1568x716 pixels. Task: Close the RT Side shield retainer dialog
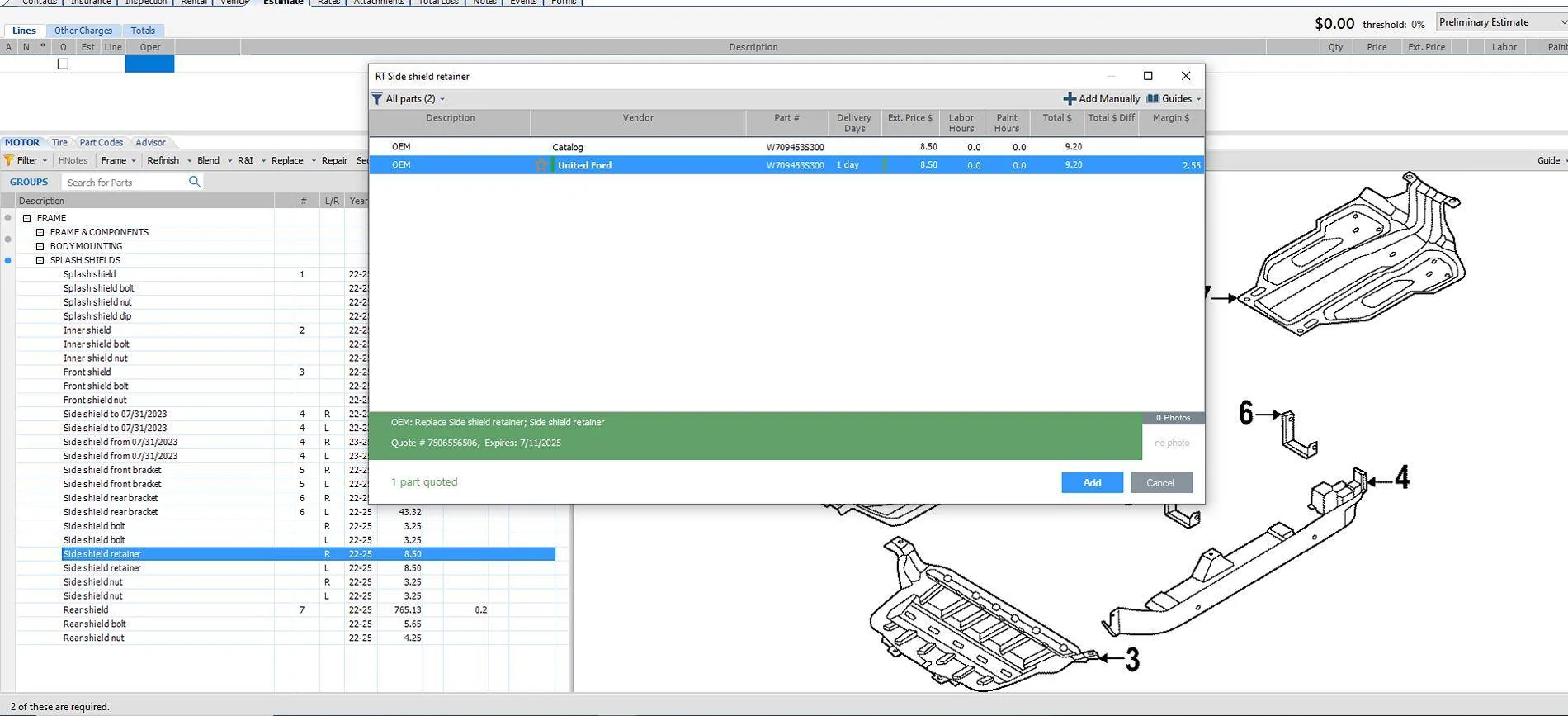pos(1186,76)
